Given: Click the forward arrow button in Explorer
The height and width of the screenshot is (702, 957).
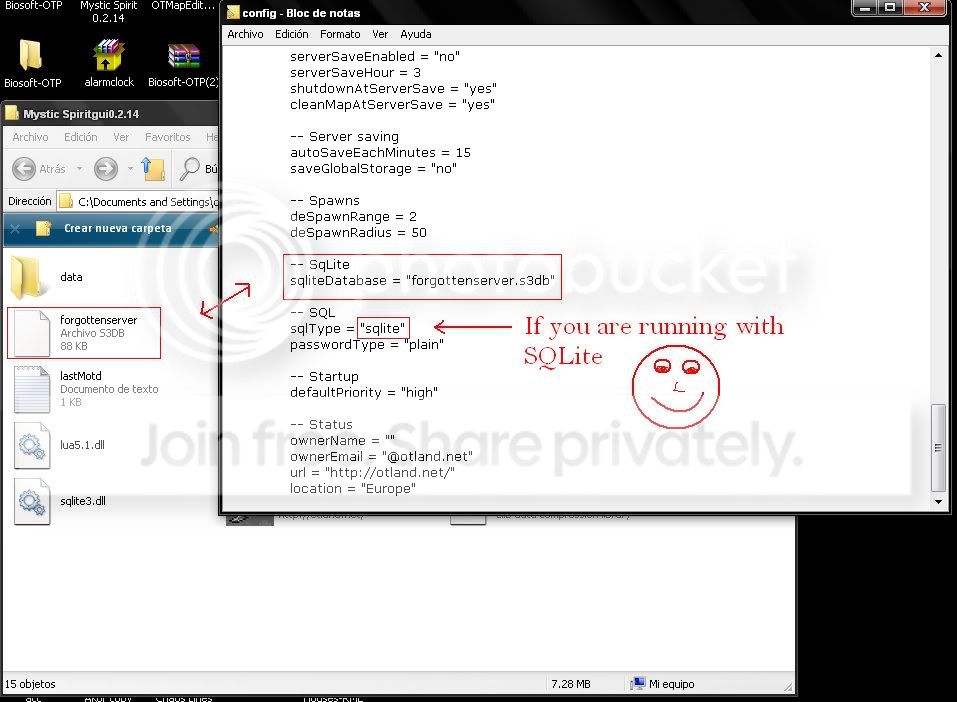Looking at the screenshot, I should (x=106, y=168).
